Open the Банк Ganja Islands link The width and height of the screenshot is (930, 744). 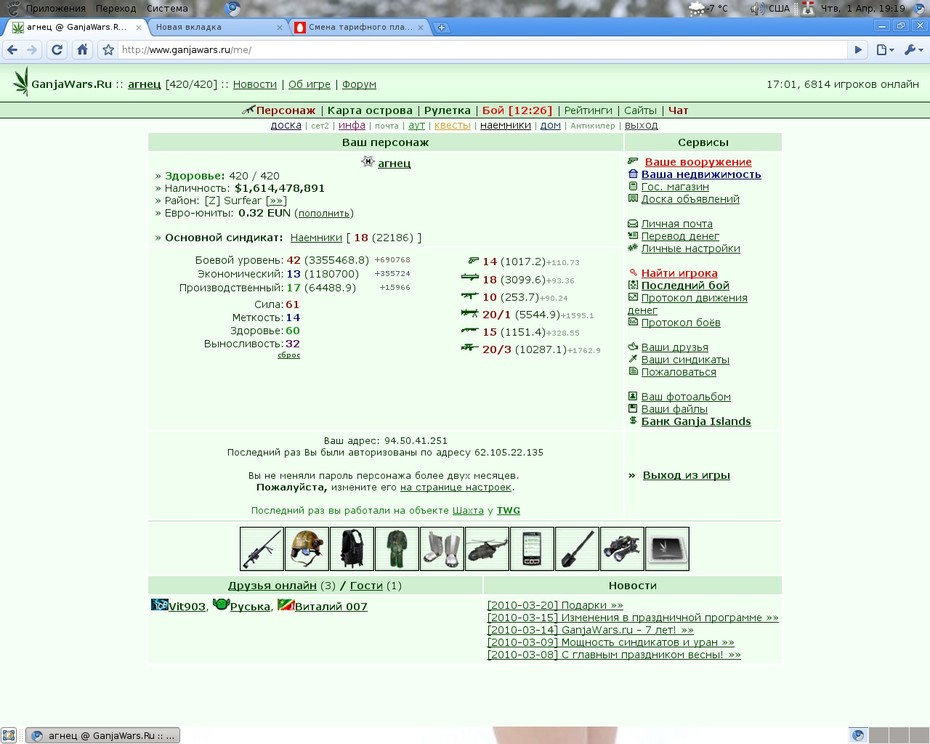point(696,421)
